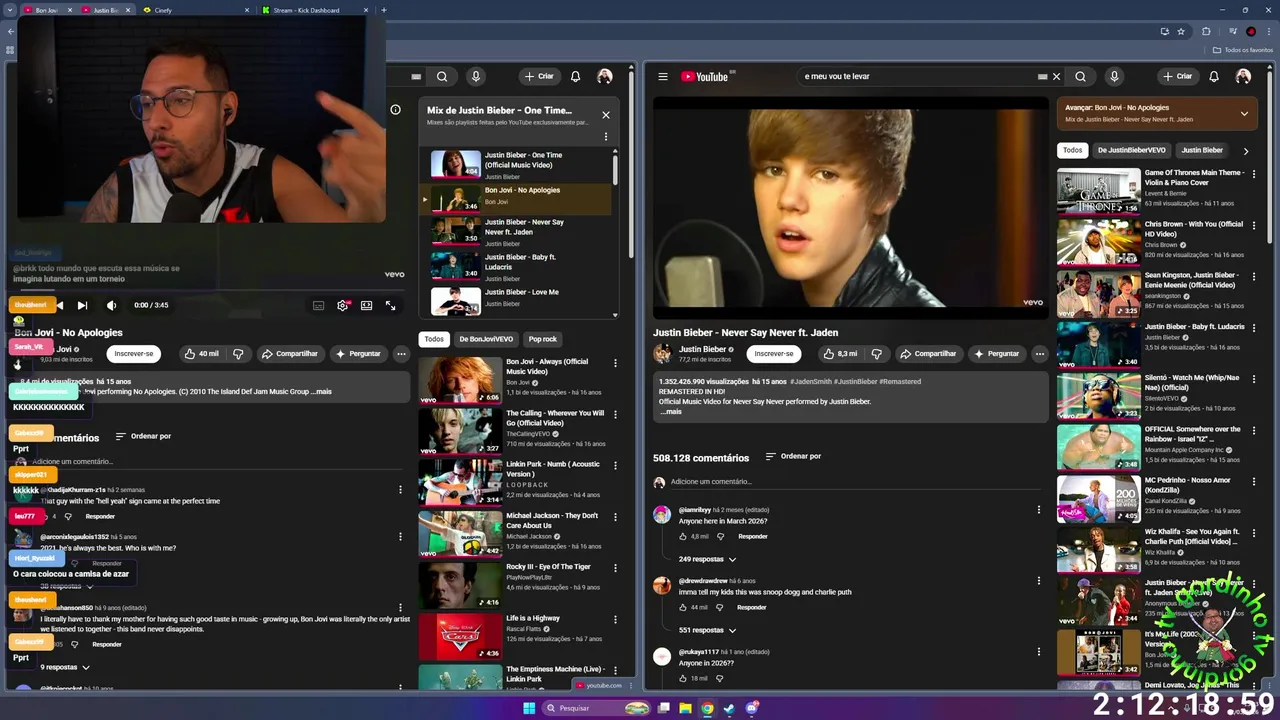Start voice search in left YouTube window
The height and width of the screenshot is (720, 1280).
476,77
